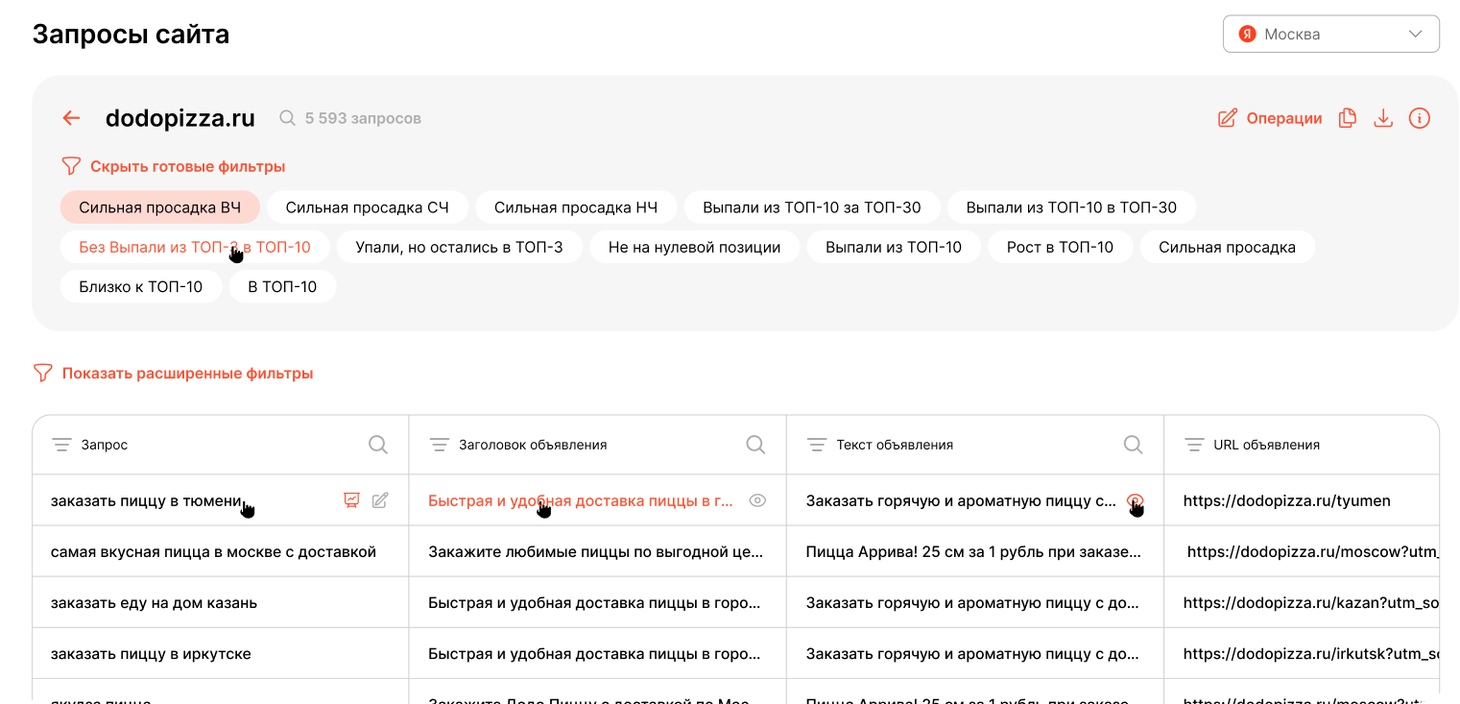Open URL in самая вкусная пицца row

1313,551
